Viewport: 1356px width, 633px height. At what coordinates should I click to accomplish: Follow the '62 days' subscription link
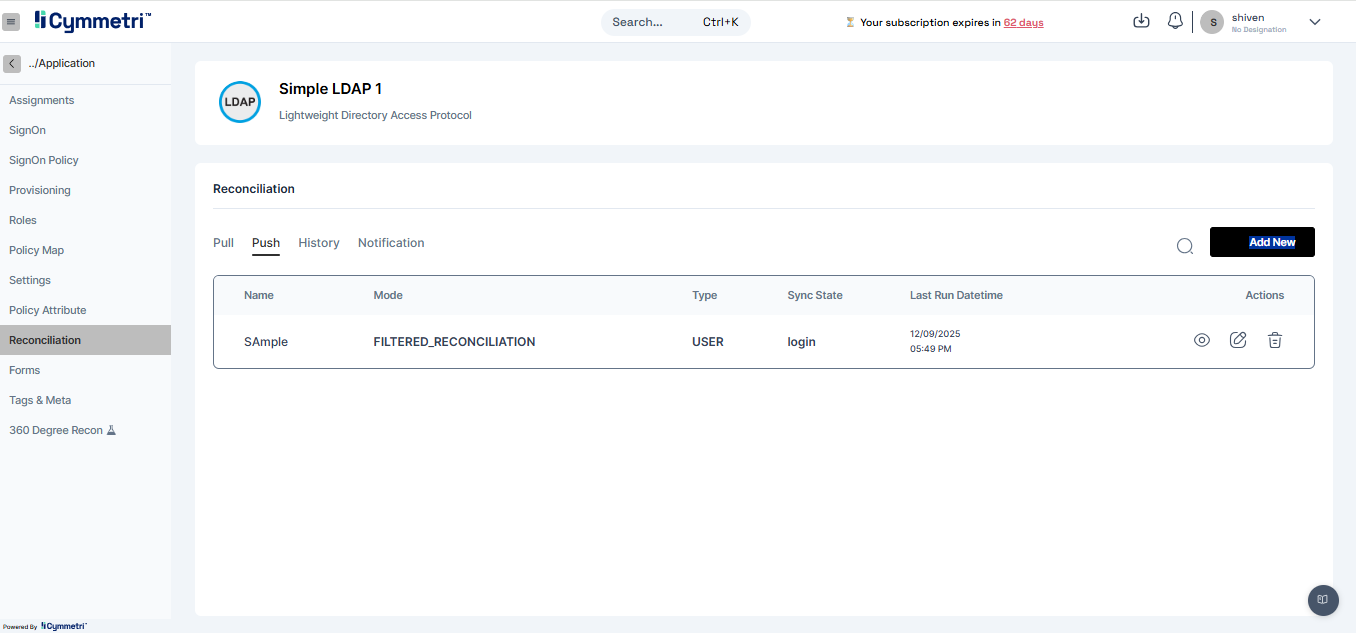(1023, 22)
